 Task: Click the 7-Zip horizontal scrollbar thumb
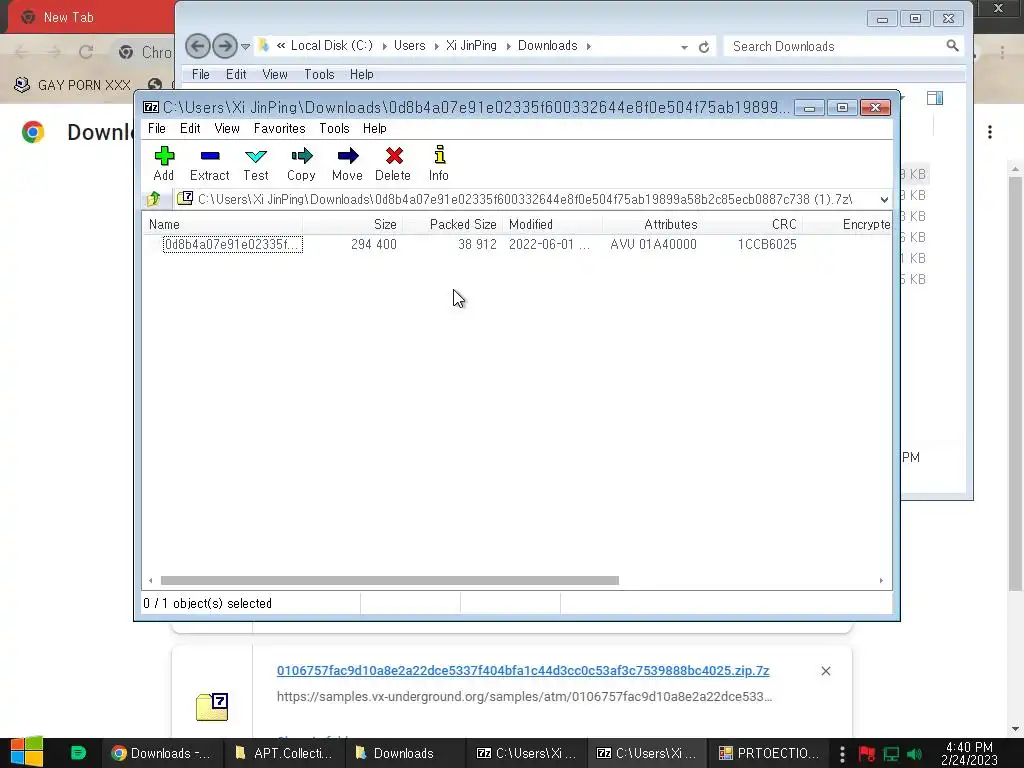coord(389,581)
